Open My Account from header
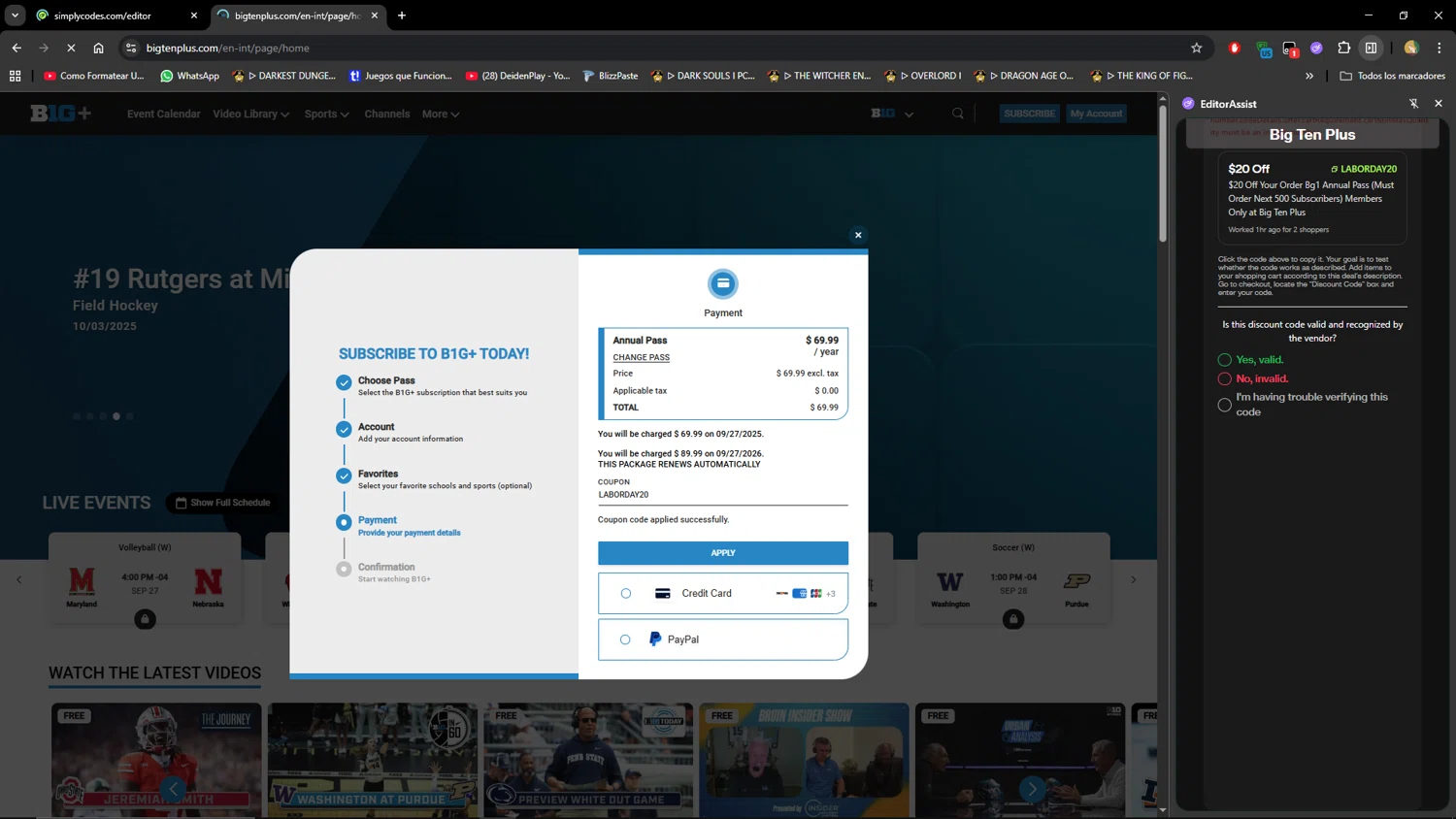Viewport: 1456px width, 819px height. point(1096,114)
